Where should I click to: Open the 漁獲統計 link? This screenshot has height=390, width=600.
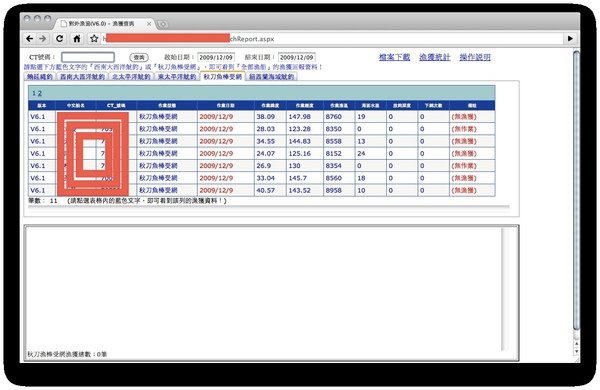tap(435, 57)
